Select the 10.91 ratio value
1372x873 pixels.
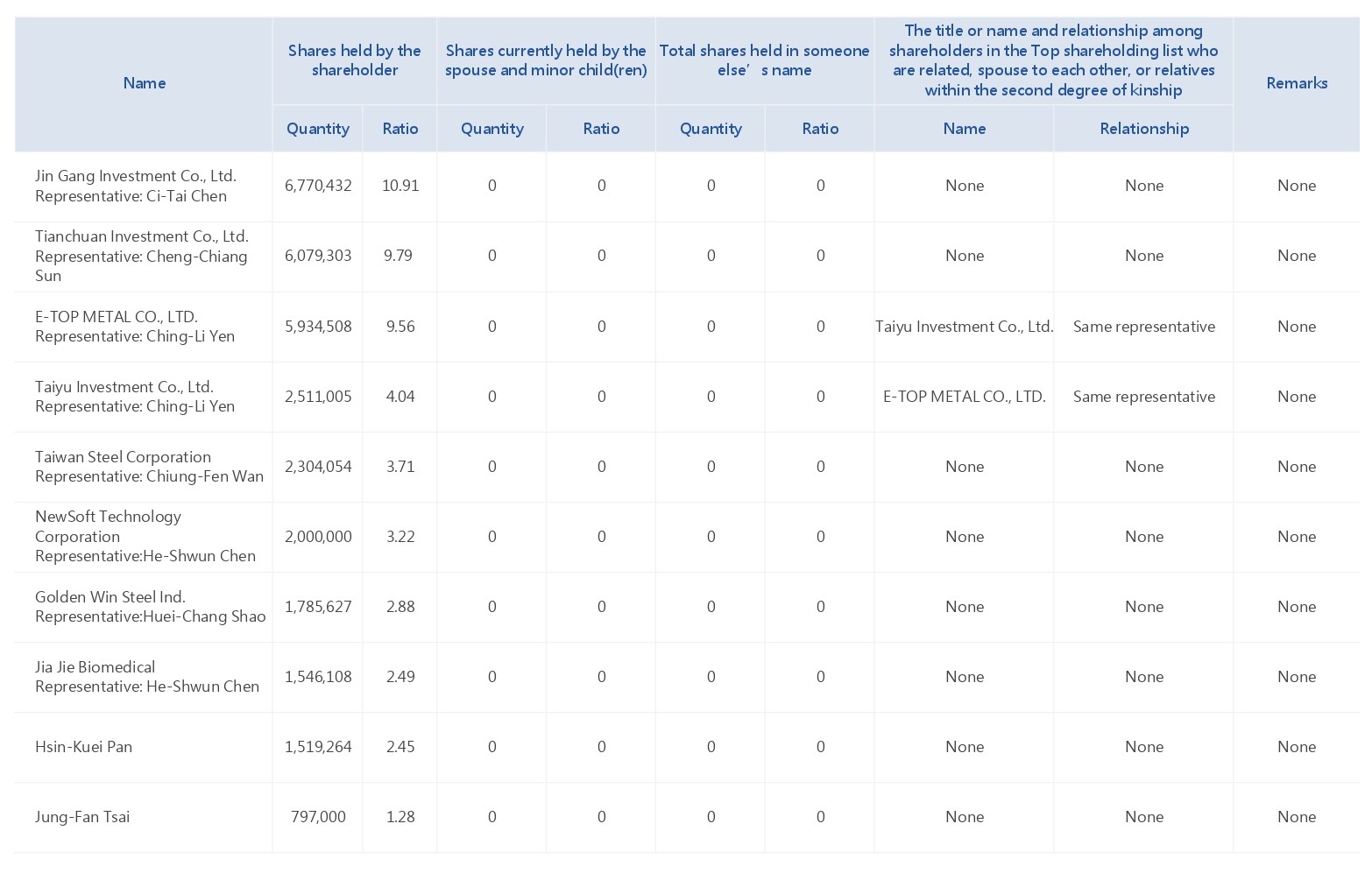pos(400,186)
